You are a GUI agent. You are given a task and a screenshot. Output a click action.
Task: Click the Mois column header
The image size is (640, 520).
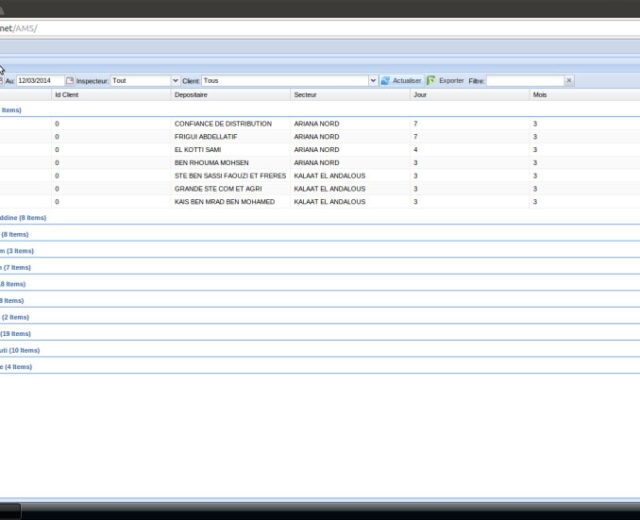click(539, 95)
